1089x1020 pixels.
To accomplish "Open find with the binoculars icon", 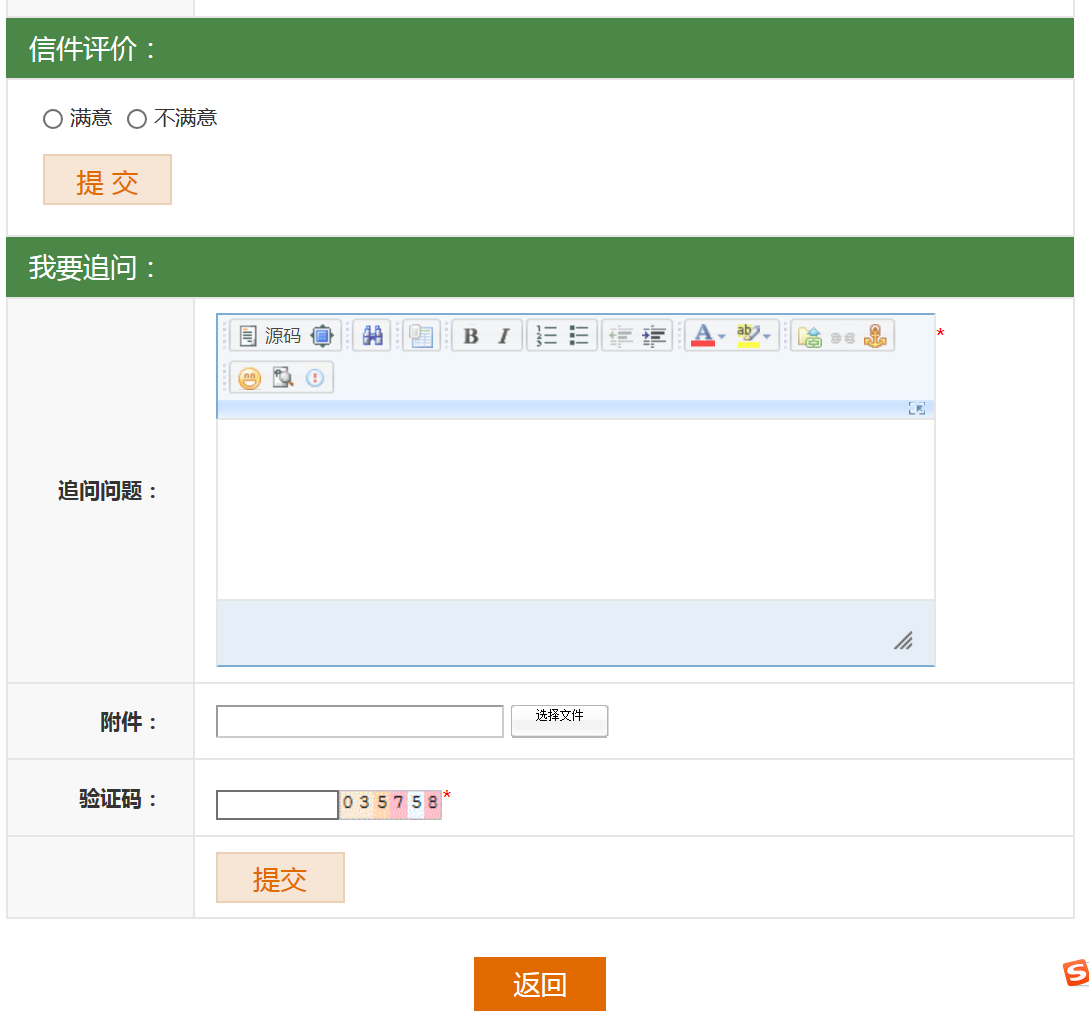I will 372,336.
